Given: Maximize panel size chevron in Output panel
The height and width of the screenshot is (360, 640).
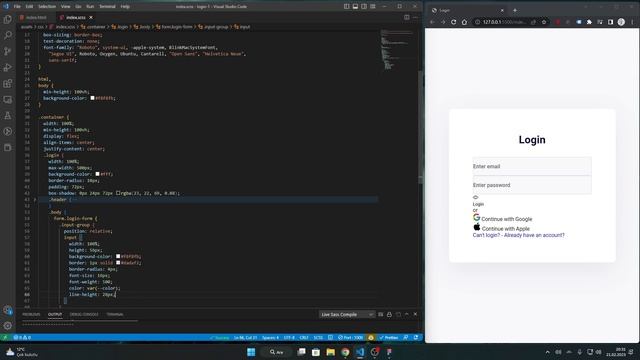Looking at the screenshot, I should point(407,314).
